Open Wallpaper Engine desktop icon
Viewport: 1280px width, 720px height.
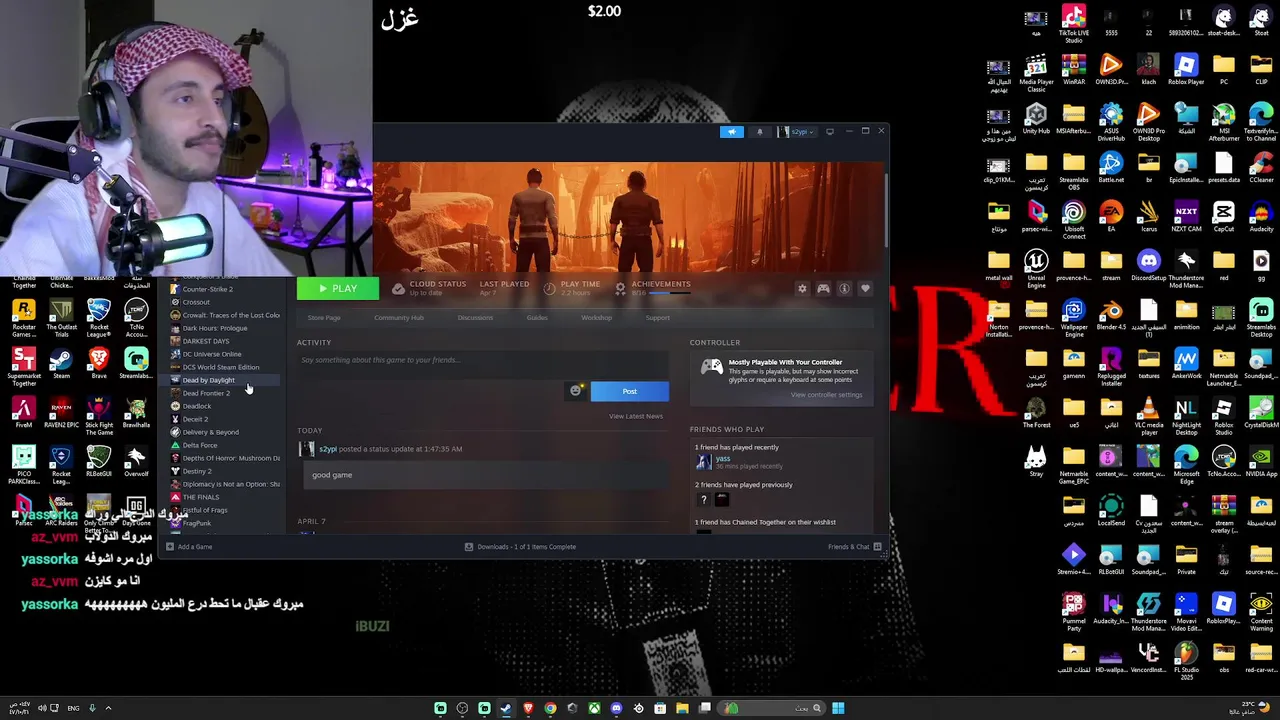coord(1074,318)
